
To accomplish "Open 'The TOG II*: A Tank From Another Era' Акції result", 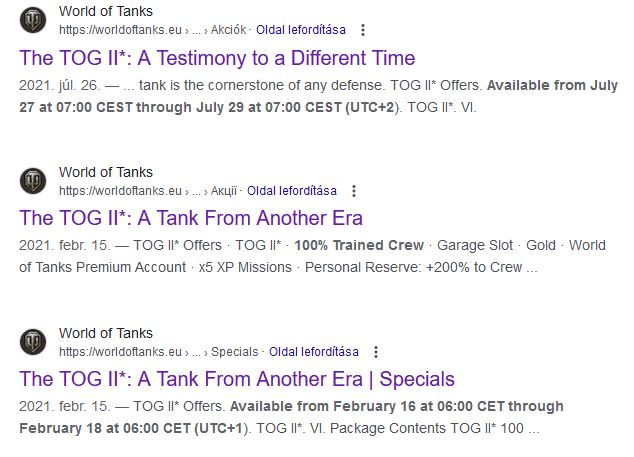I will (191, 218).
